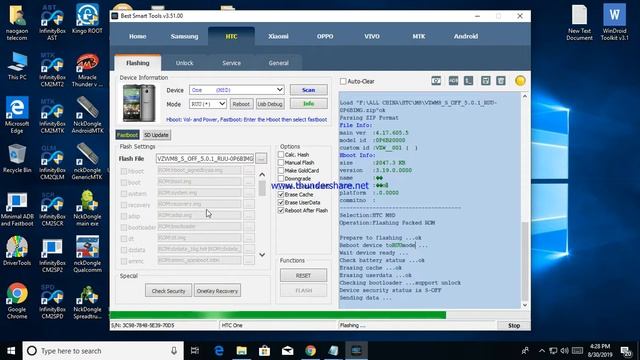Tick the Calc. Hash option
Viewport: 640px width, 360px height.
[281, 154]
